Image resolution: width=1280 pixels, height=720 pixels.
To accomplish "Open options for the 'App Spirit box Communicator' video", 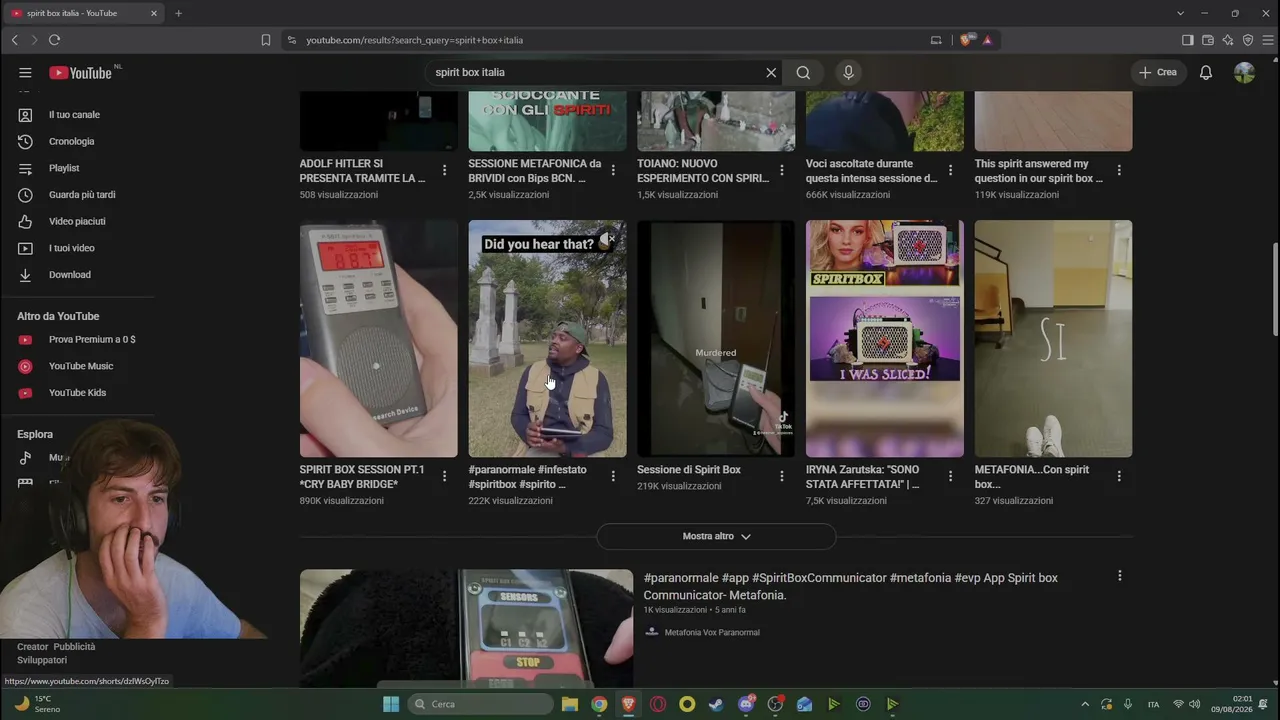I will 1119,576.
